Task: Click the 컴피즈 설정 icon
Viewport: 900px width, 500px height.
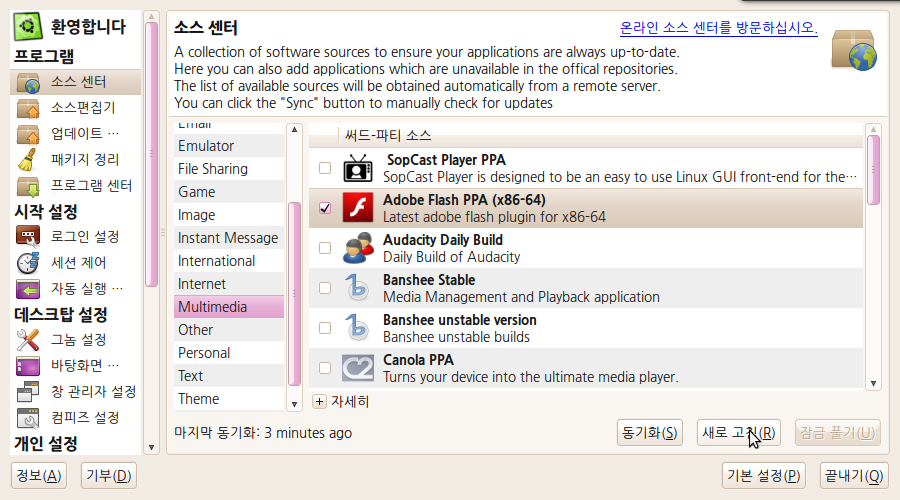Action: [28, 417]
